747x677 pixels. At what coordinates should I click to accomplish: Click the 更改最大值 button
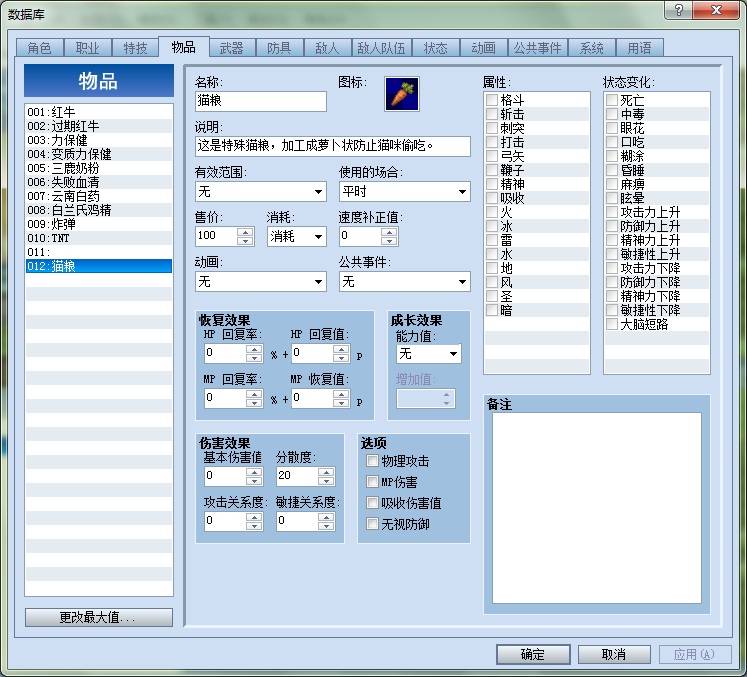(99, 617)
